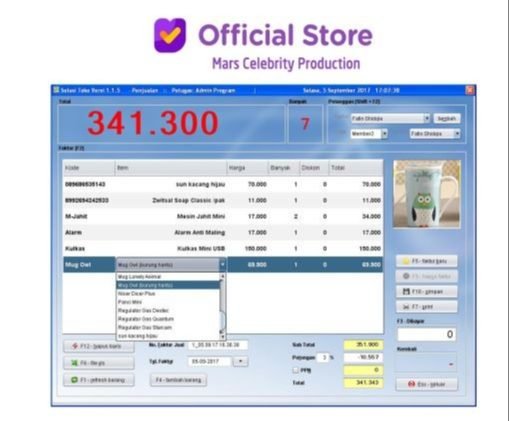The width and height of the screenshot is (509, 421).
Task: Click the Total column header
Action: click(356, 168)
